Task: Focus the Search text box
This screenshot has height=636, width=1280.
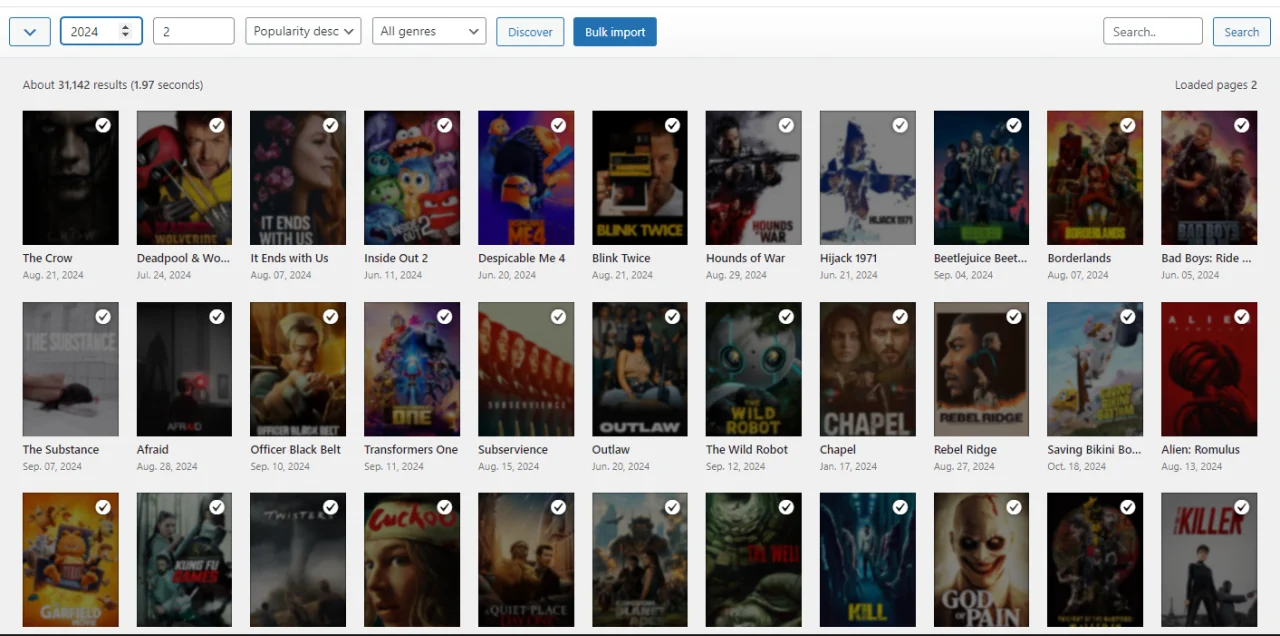Action: click(x=1153, y=31)
